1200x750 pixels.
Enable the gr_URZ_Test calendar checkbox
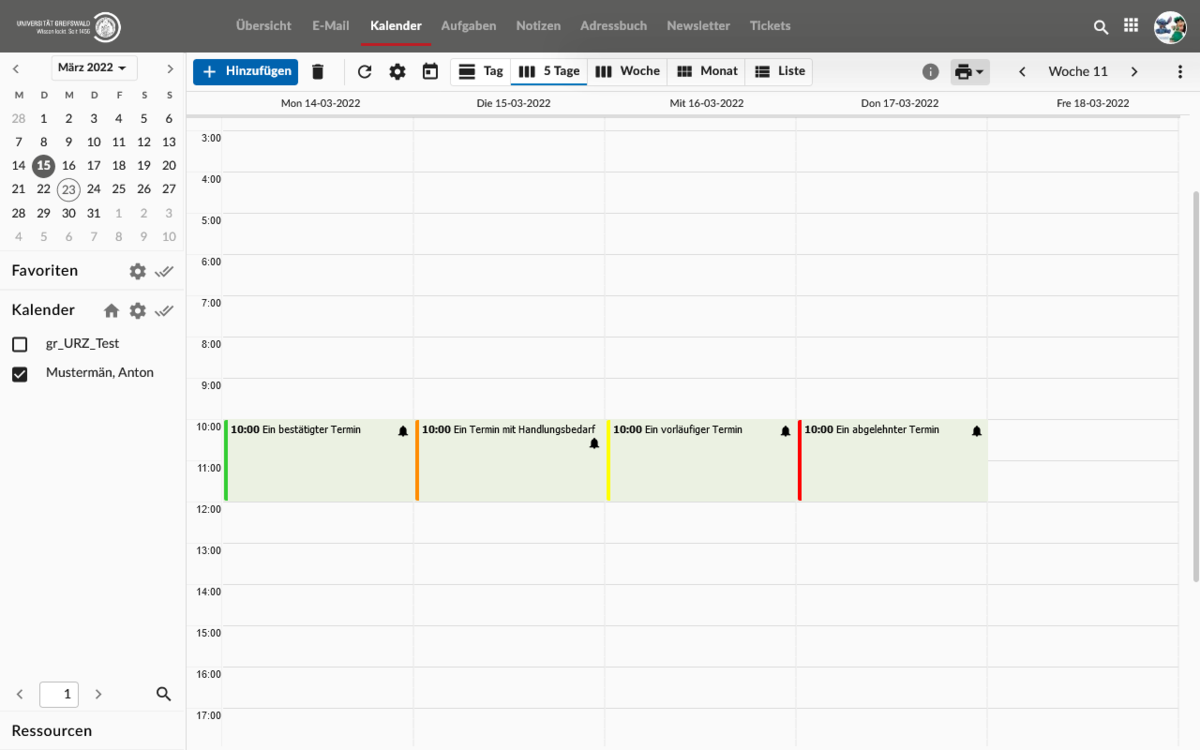tap(20, 344)
